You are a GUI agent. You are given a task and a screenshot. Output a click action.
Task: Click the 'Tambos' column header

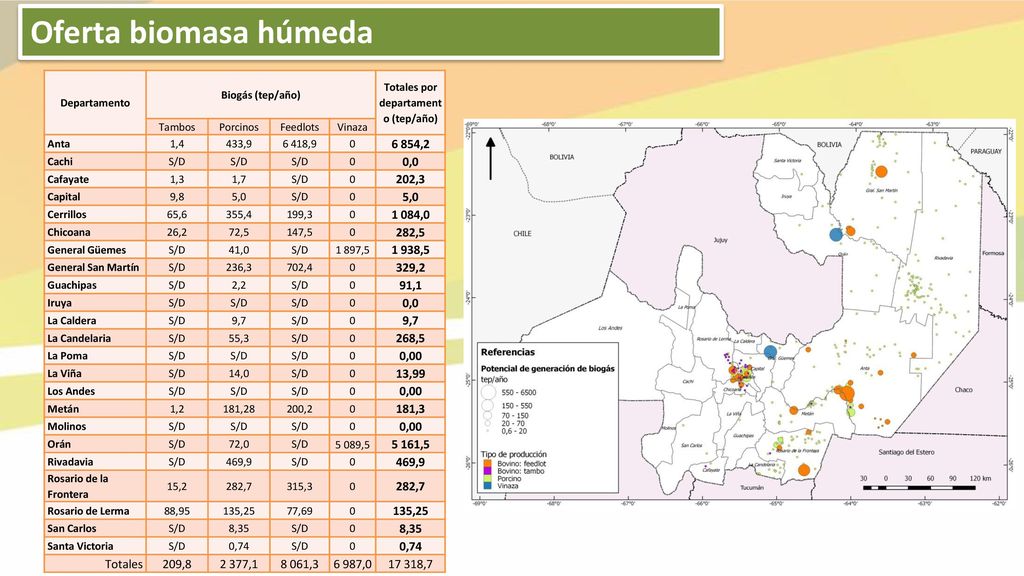[177, 127]
